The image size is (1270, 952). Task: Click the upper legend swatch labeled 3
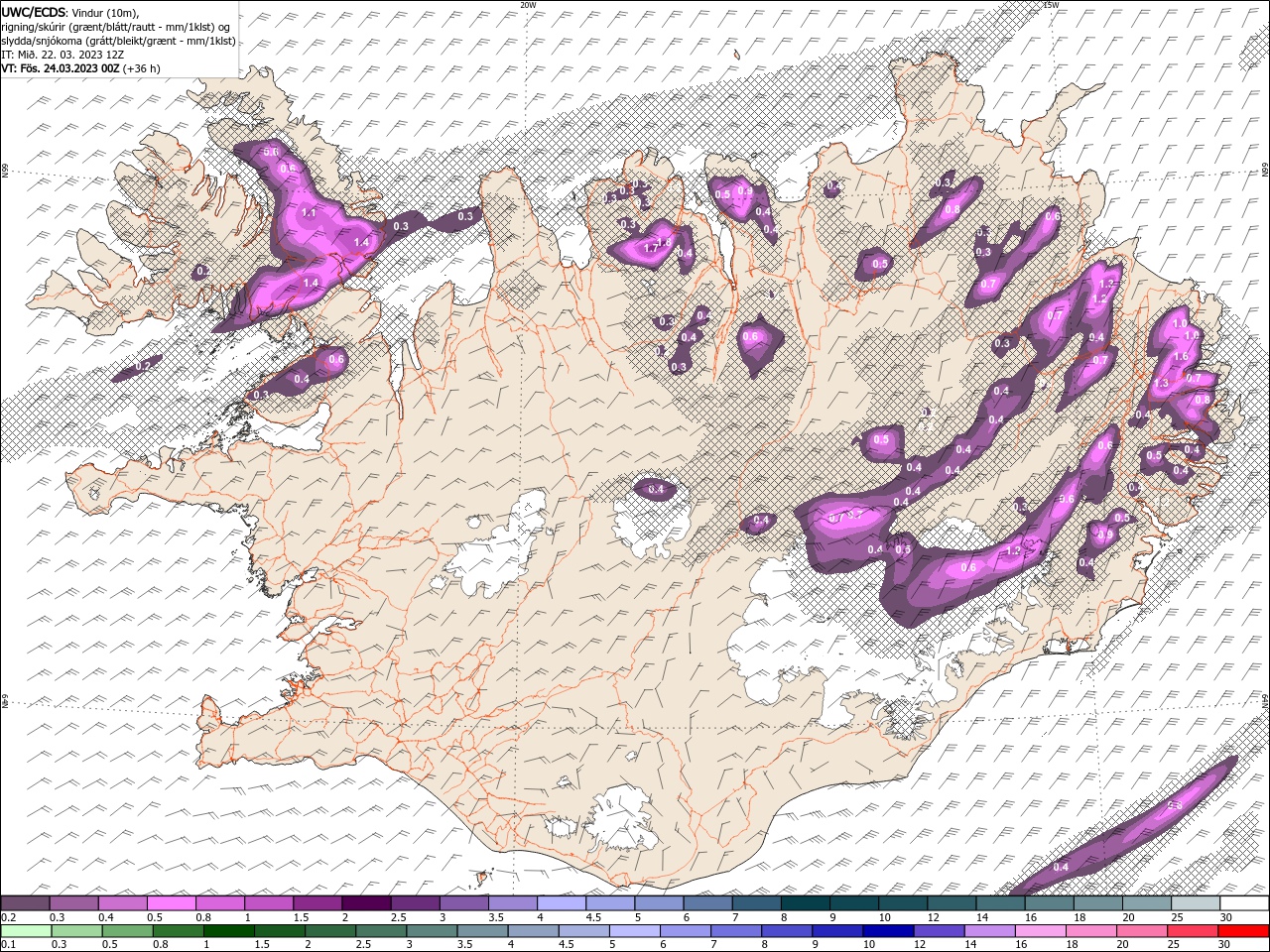(462, 903)
